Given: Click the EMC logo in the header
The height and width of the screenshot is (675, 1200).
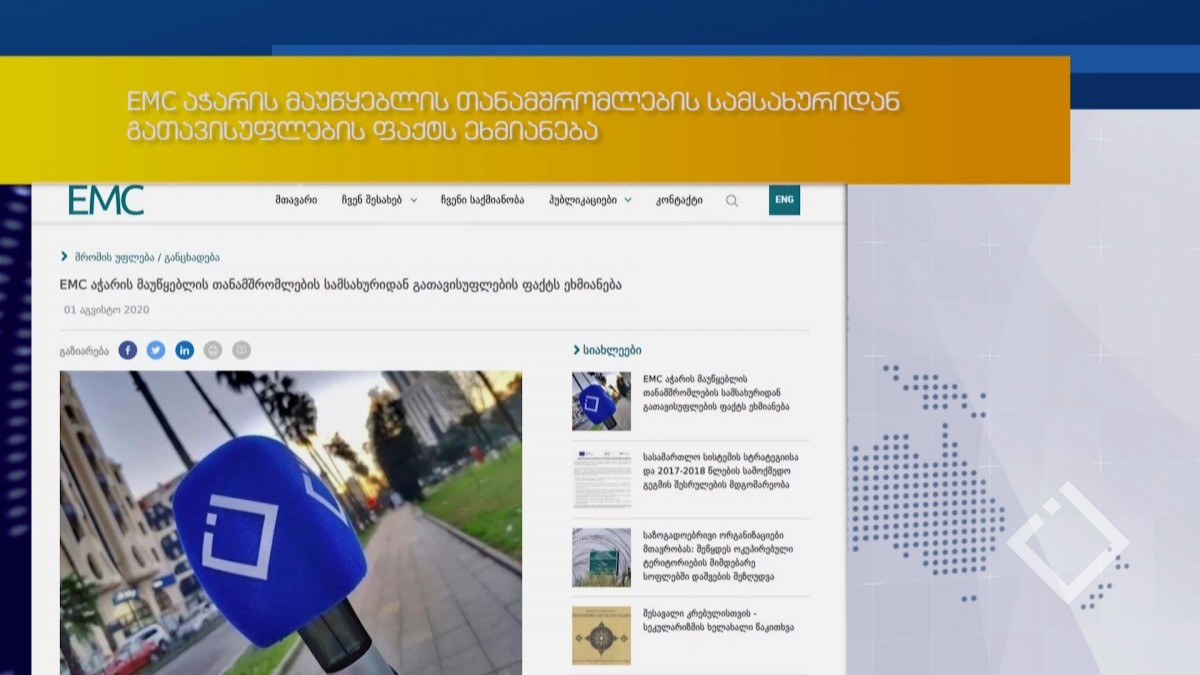Looking at the screenshot, I should [106, 200].
